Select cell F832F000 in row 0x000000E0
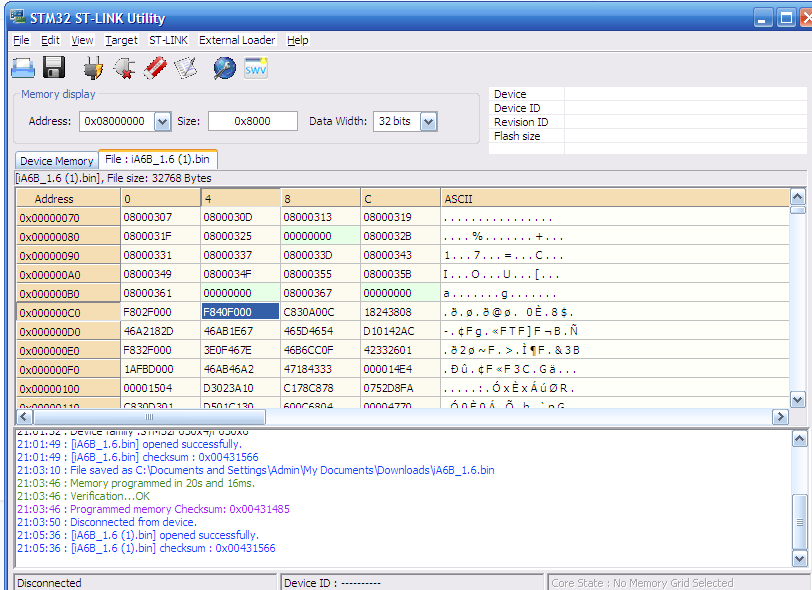Image resolution: width=812 pixels, height=590 pixels. click(x=161, y=350)
